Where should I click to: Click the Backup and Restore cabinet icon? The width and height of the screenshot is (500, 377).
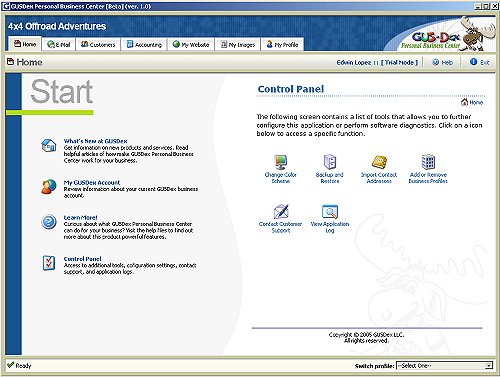[330, 162]
